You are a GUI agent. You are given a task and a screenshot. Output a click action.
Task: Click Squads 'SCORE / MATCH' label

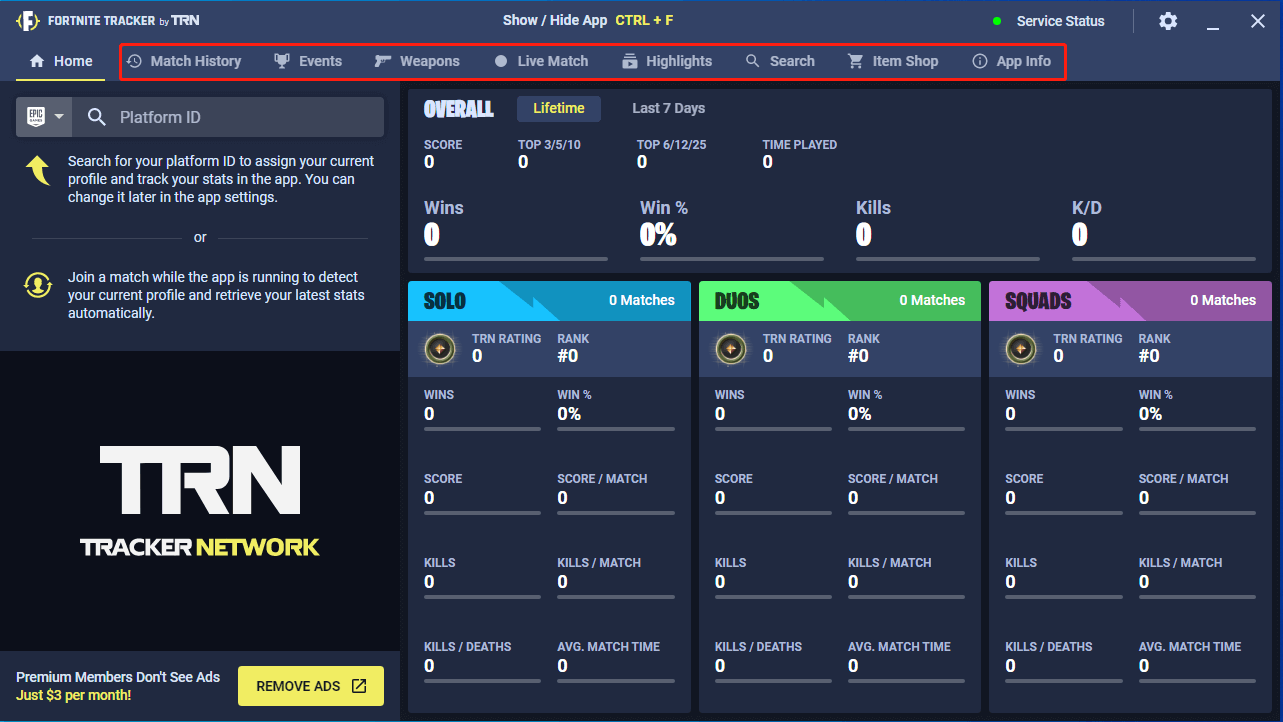1184,479
